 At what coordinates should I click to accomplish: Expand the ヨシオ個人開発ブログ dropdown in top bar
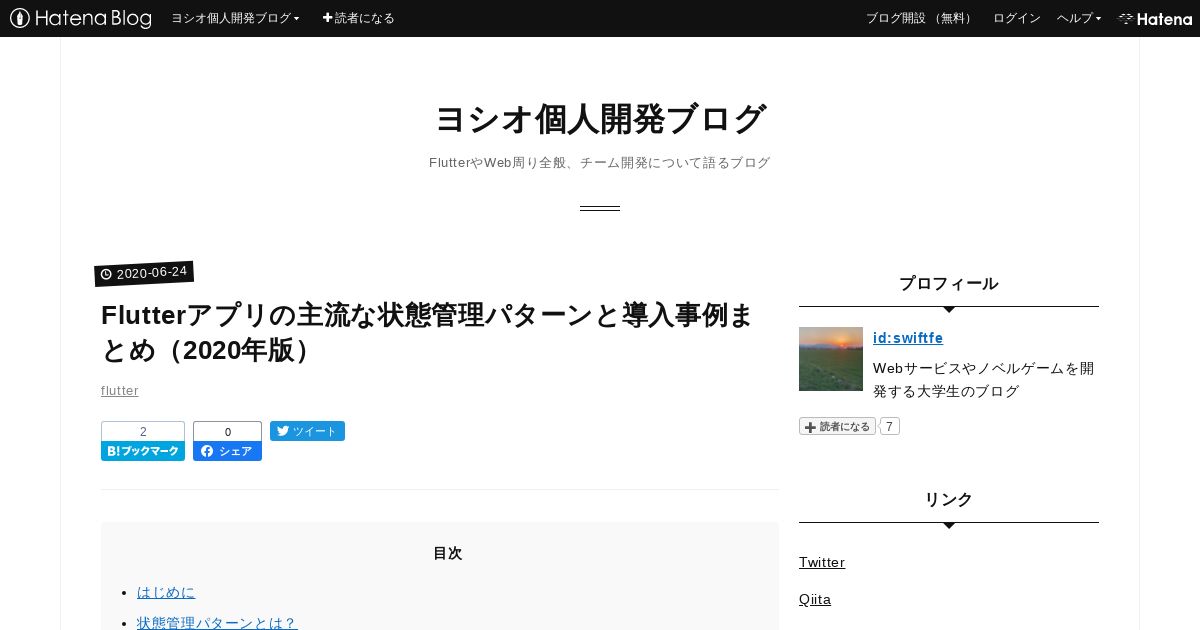pos(235,18)
